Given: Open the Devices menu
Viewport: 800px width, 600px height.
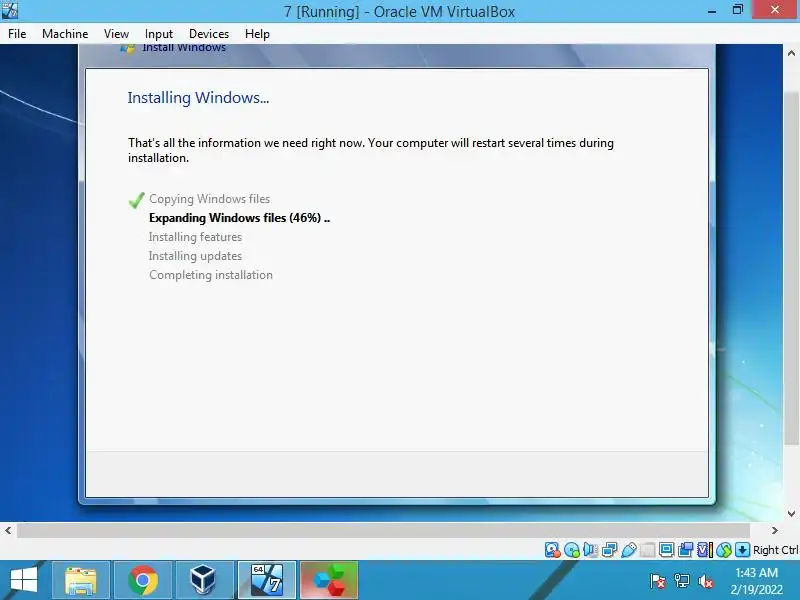Looking at the screenshot, I should [209, 34].
